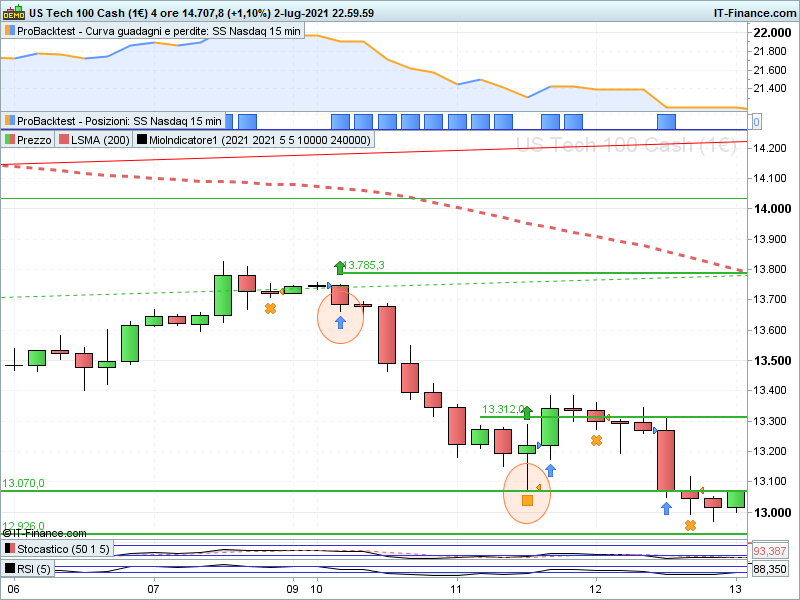Click the 13.200 price axis label
Viewport: 800px width, 600px height.
coord(770,451)
